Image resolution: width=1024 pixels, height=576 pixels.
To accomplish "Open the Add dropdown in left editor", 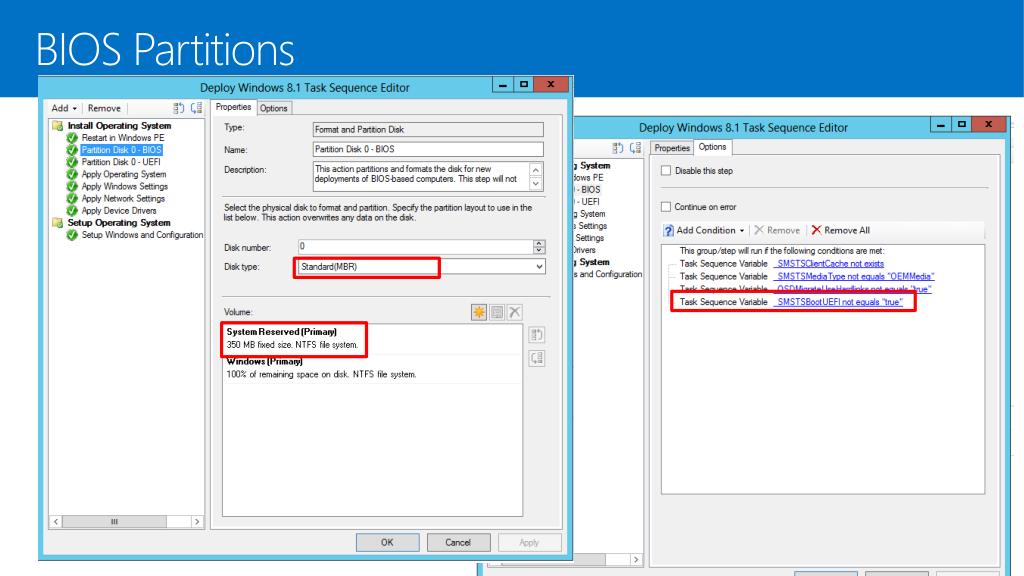I will tap(64, 108).
